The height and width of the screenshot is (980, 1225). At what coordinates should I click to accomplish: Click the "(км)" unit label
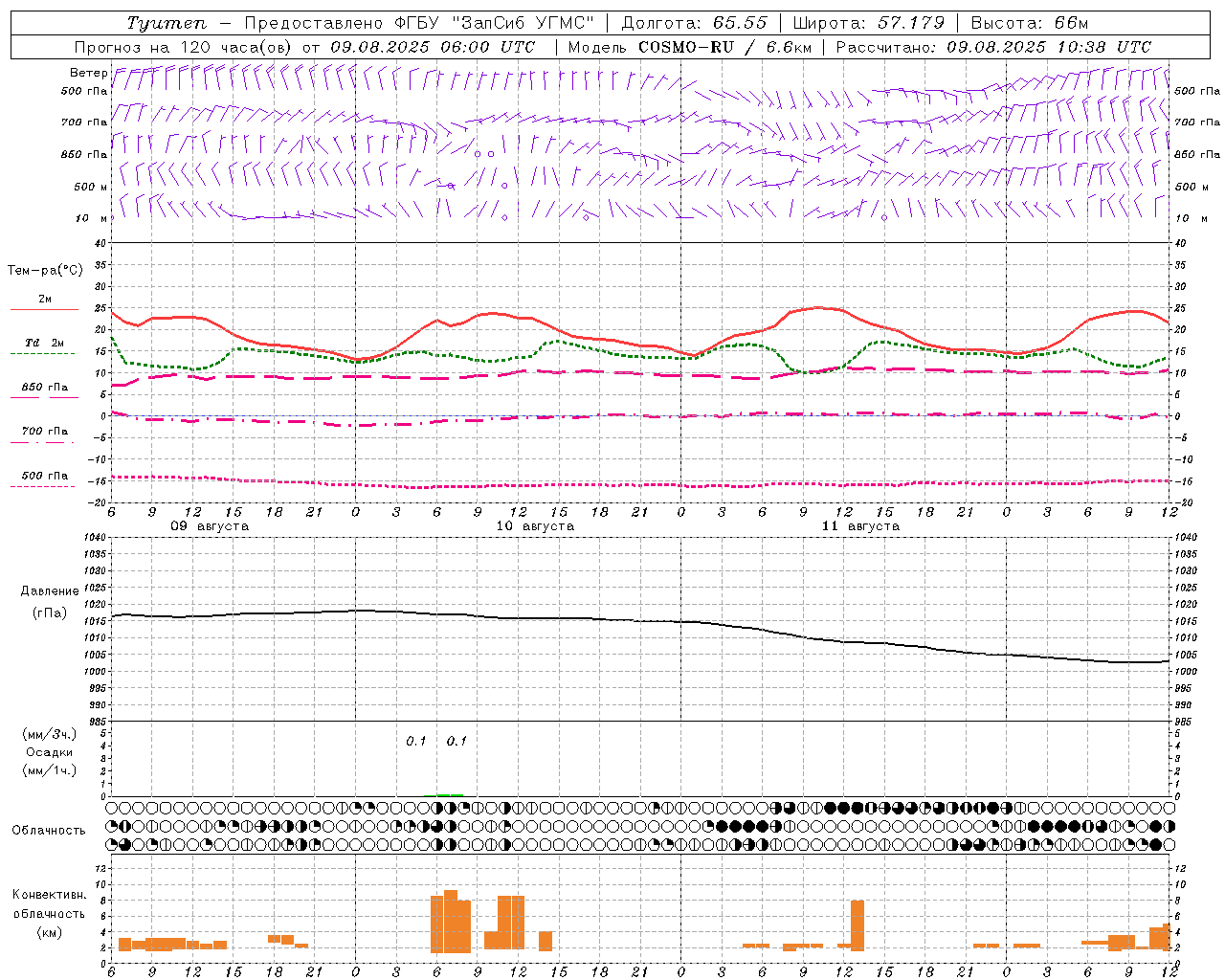pos(50,932)
